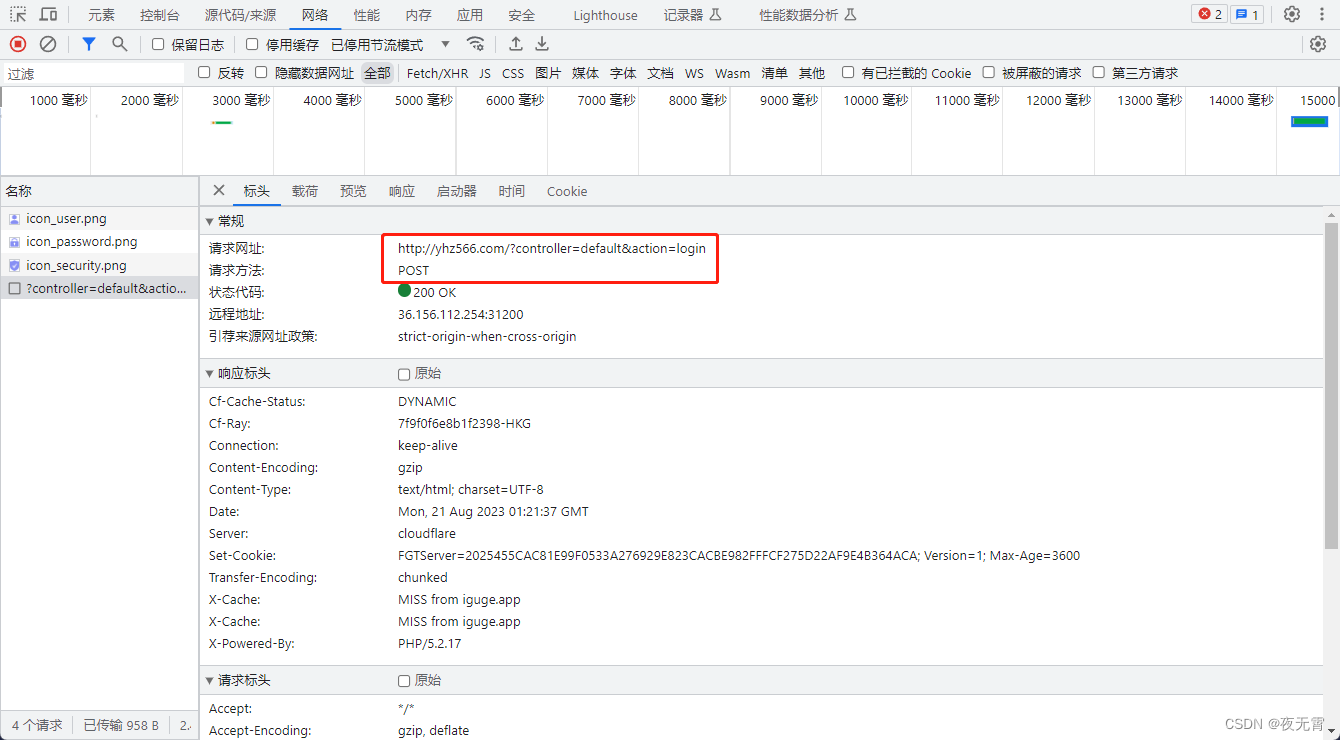Viewport: 1340px width, 740px height.
Task: Open the 性能 Performance tab
Action: pyautogui.click(x=367, y=15)
